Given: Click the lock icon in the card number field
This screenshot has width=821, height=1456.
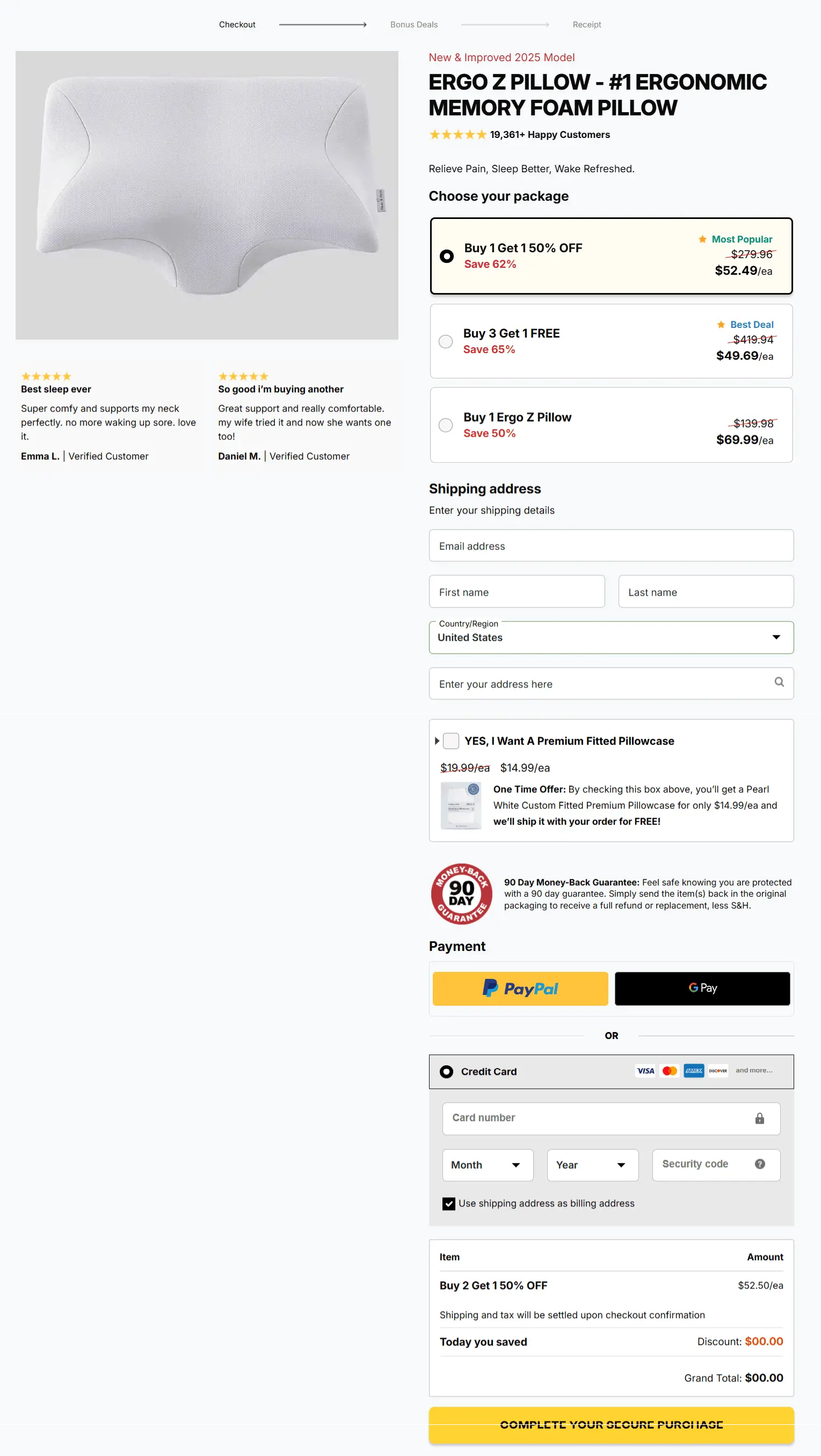Looking at the screenshot, I should coord(759,1118).
